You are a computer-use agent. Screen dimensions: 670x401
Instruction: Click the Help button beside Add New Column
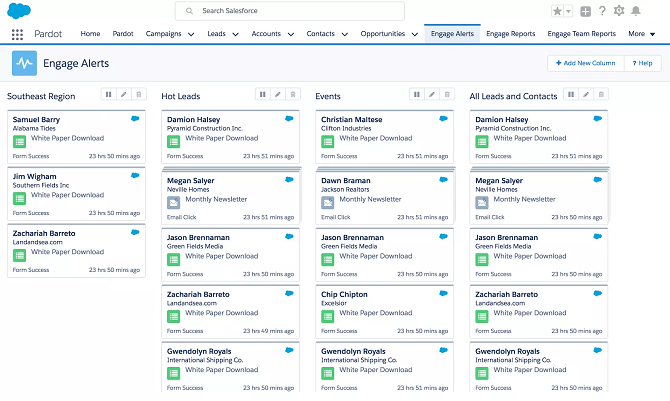coord(642,63)
